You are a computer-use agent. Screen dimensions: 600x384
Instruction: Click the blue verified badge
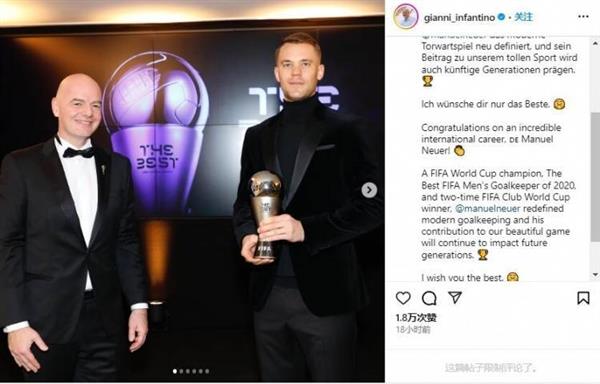(x=501, y=17)
